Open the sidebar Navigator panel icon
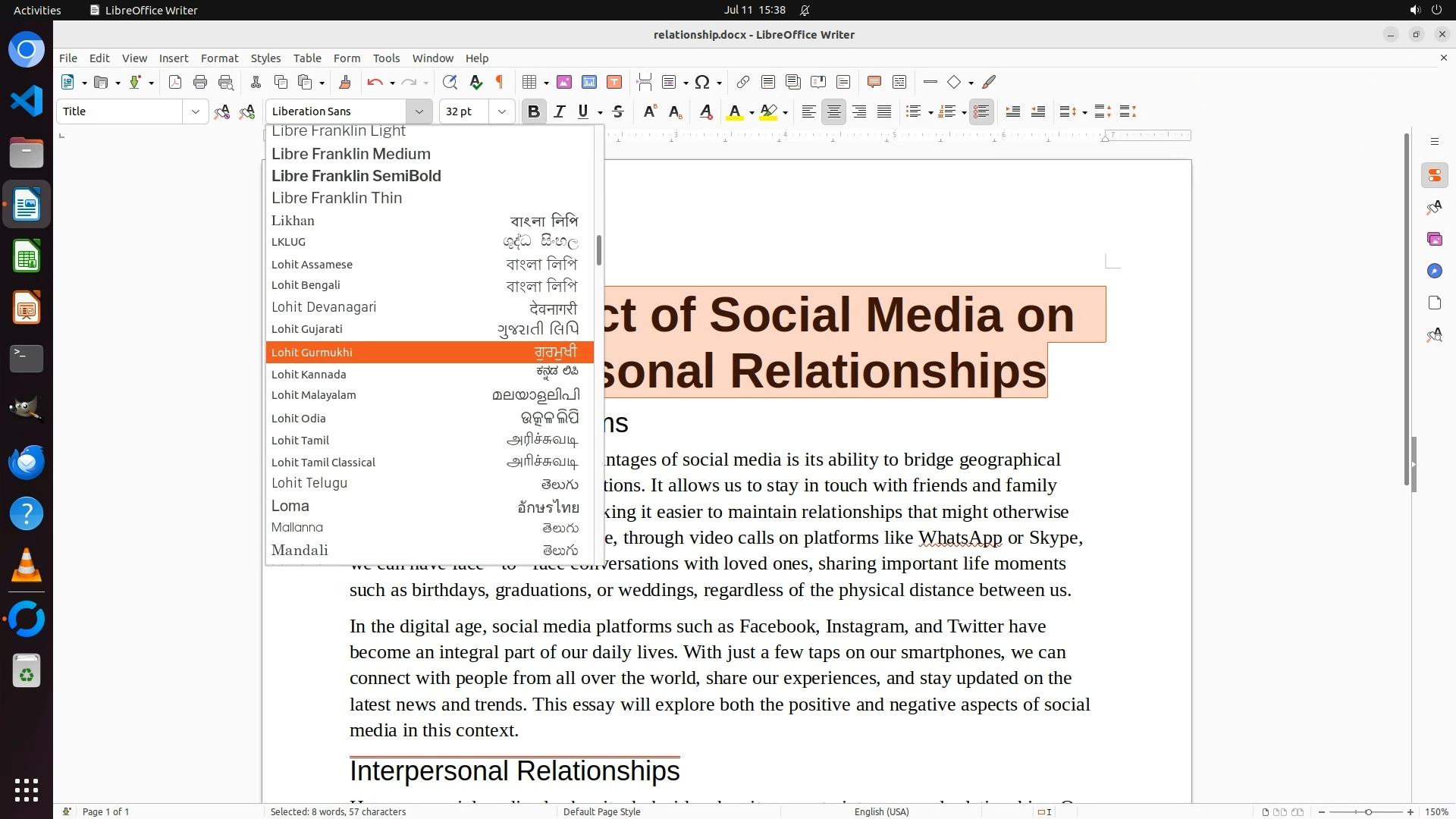Screen dimensions: 1456x819 (x=1434, y=271)
